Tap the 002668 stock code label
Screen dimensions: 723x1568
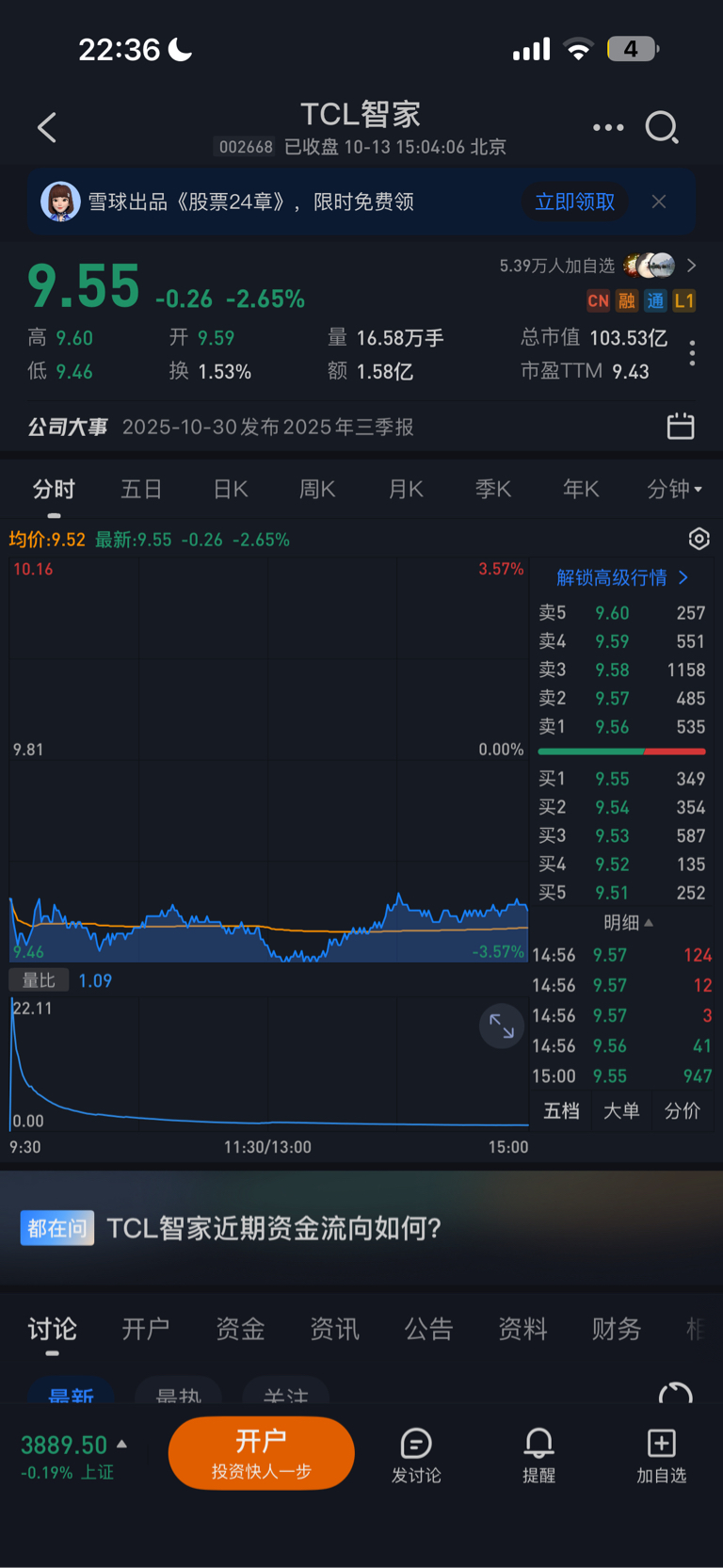tap(246, 147)
